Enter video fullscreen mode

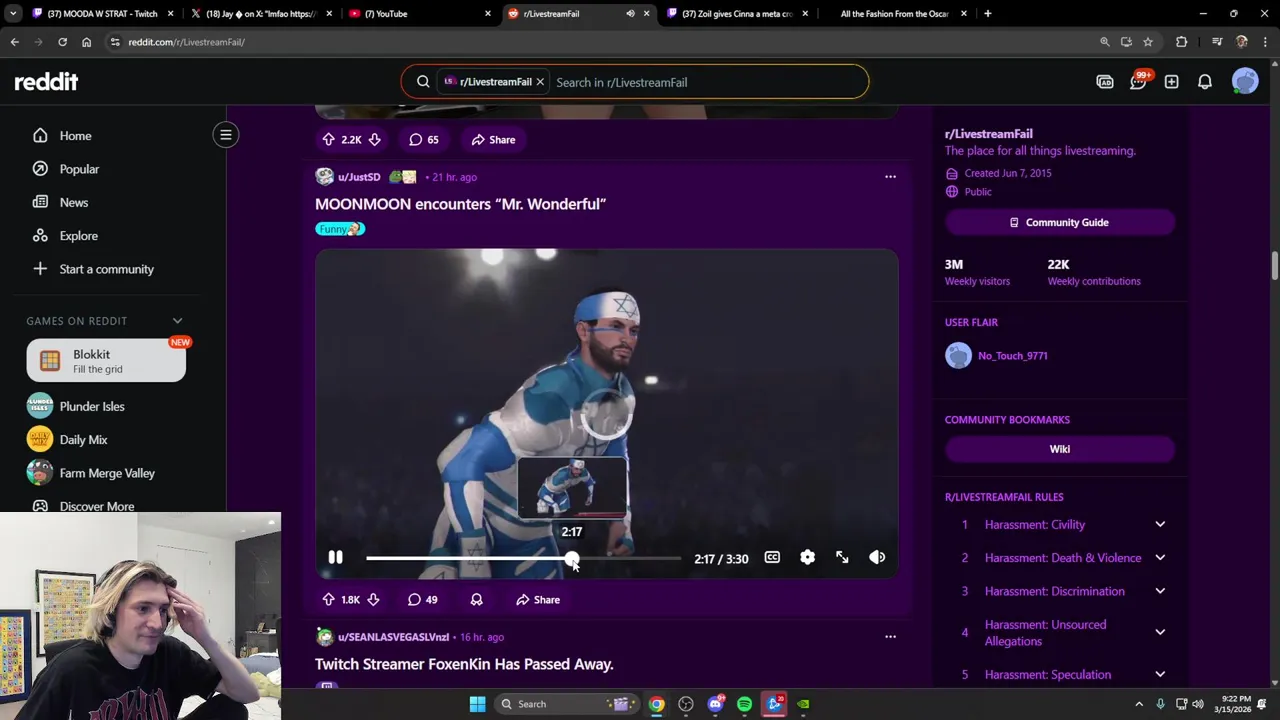click(x=842, y=558)
